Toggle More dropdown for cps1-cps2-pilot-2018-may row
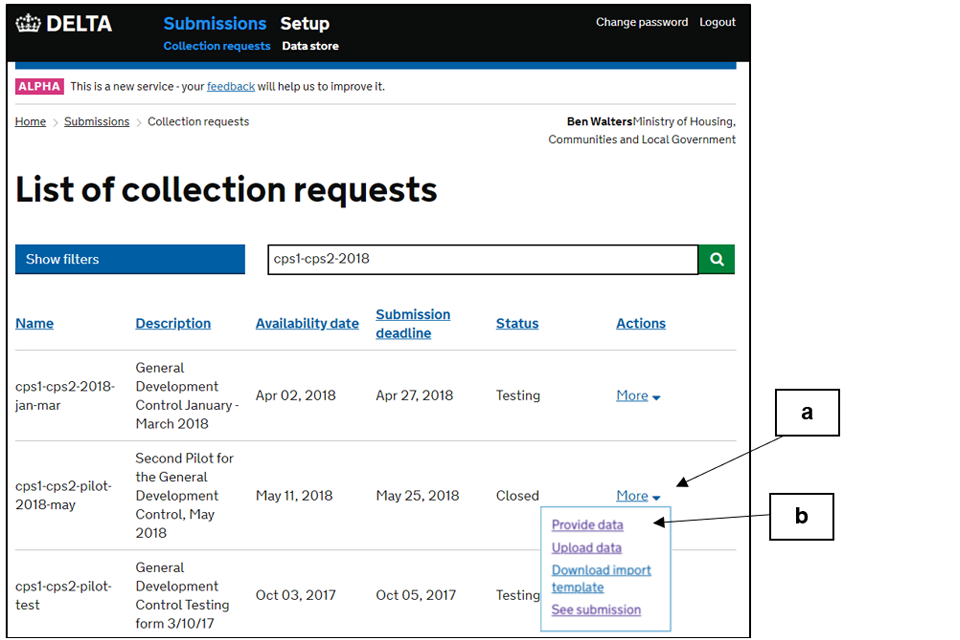 click(638, 496)
